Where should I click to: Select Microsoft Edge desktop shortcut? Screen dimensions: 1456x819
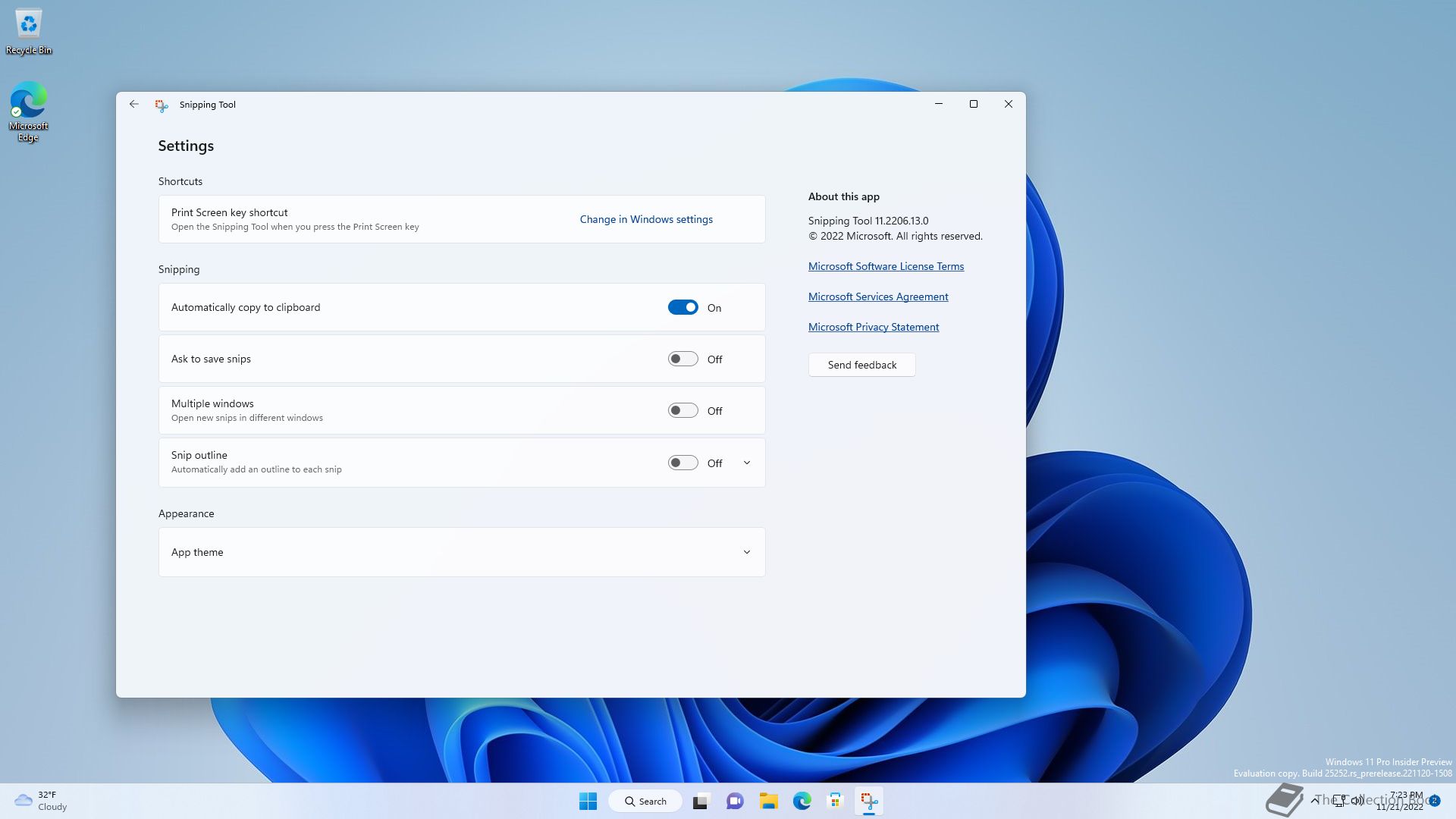click(29, 112)
